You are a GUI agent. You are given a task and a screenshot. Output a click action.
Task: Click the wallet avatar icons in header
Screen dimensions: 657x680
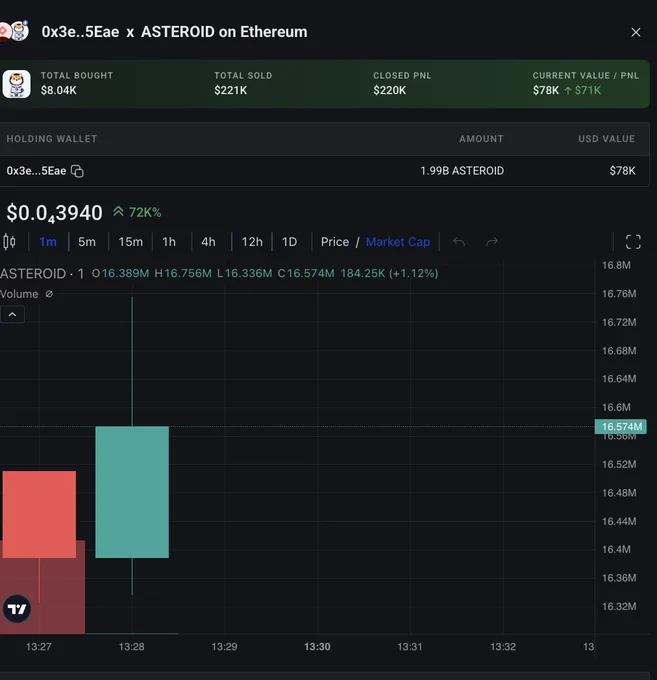[14, 32]
